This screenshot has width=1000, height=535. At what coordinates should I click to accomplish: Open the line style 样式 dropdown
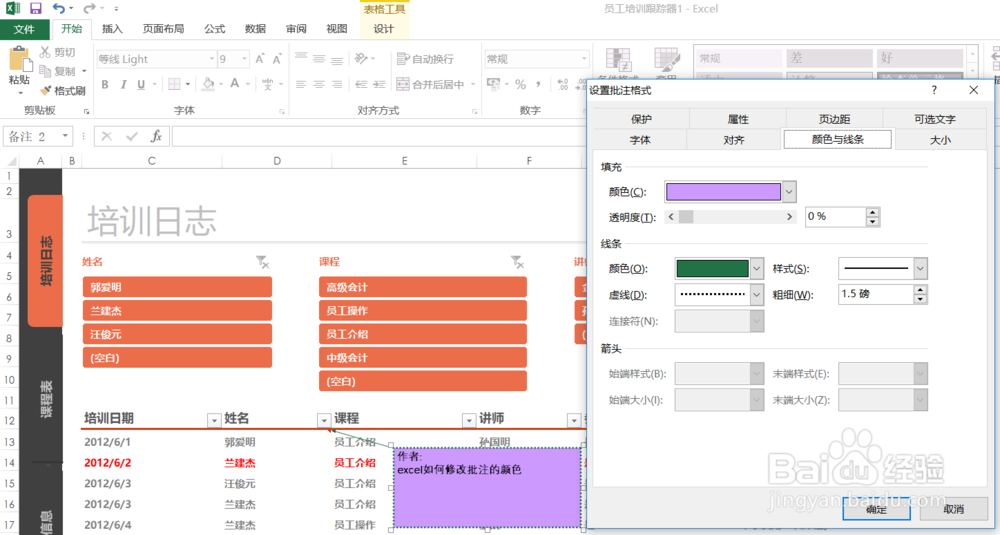pos(920,268)
